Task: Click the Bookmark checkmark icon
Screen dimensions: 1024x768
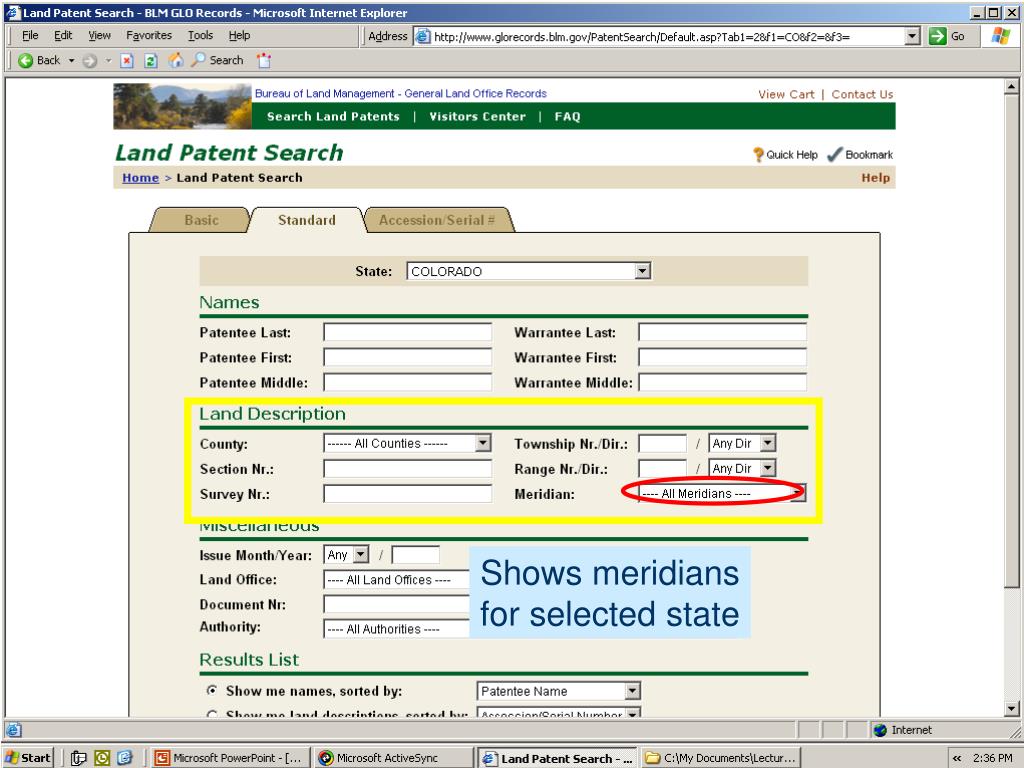Action: [x=835, y=155]
